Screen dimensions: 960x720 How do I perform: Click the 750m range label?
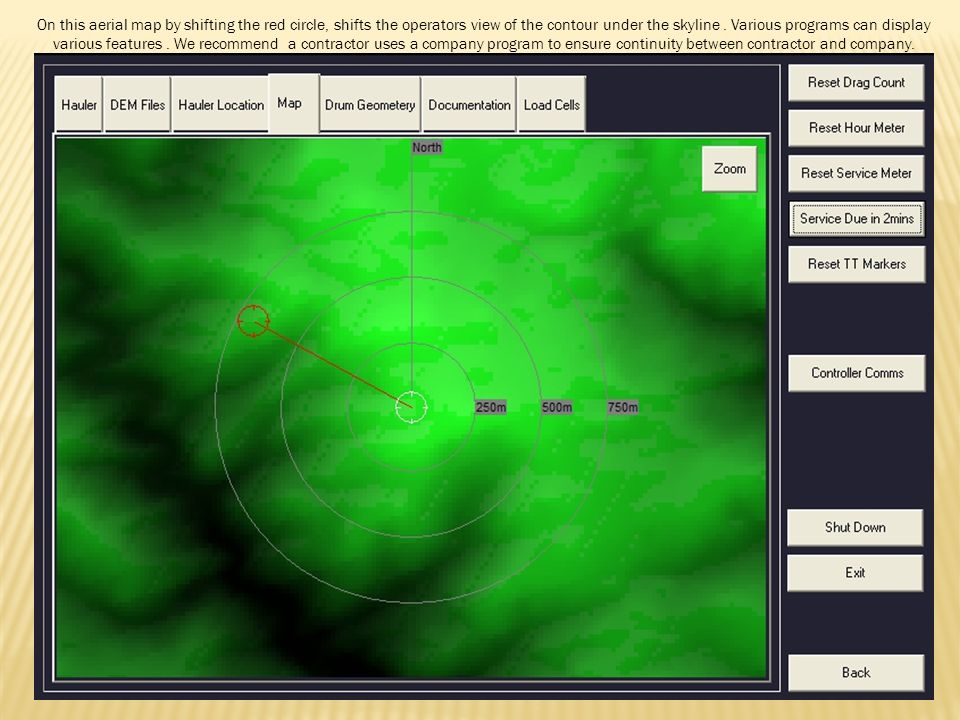[623, 407]
